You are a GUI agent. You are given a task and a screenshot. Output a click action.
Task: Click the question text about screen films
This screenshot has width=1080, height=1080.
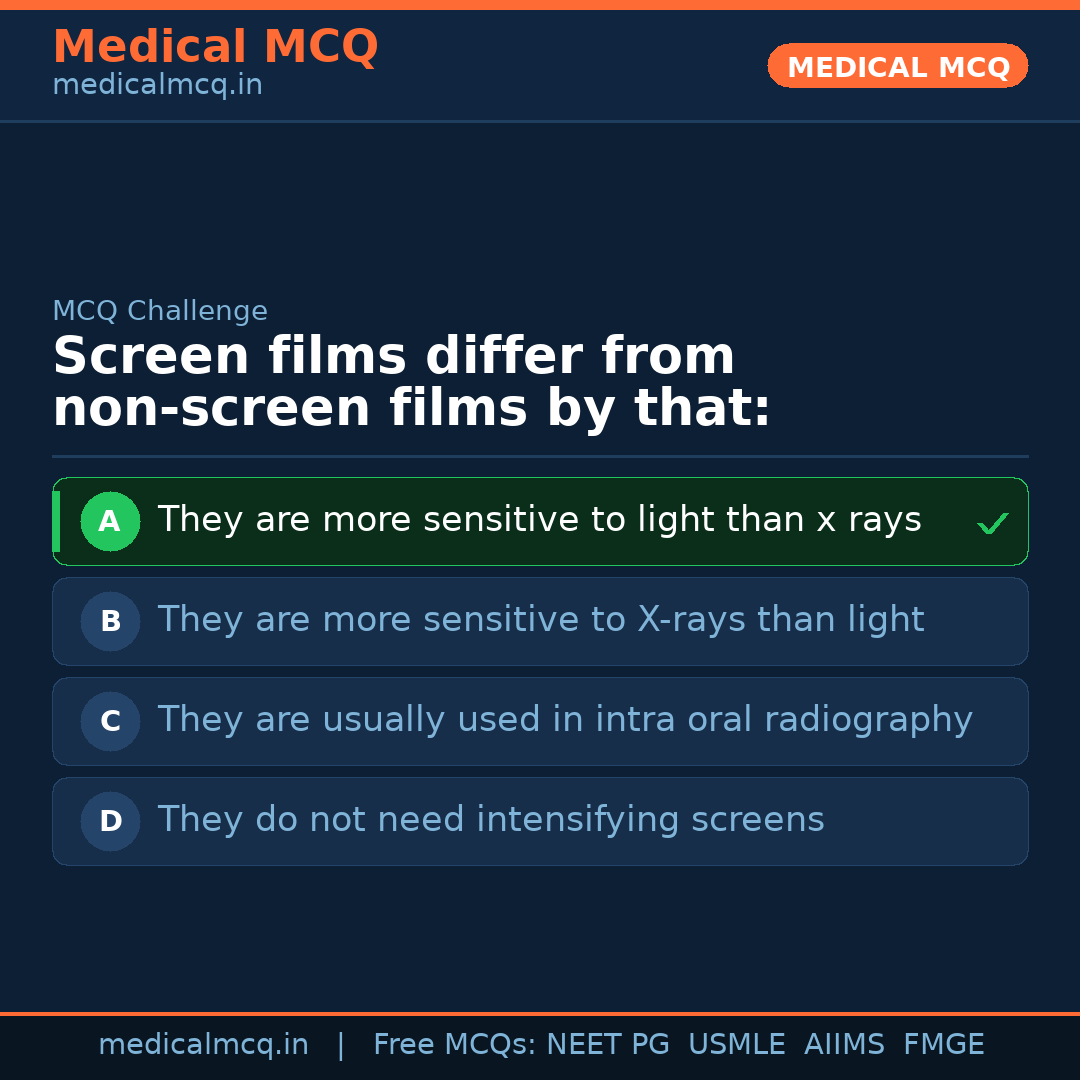tap(410, 382)
